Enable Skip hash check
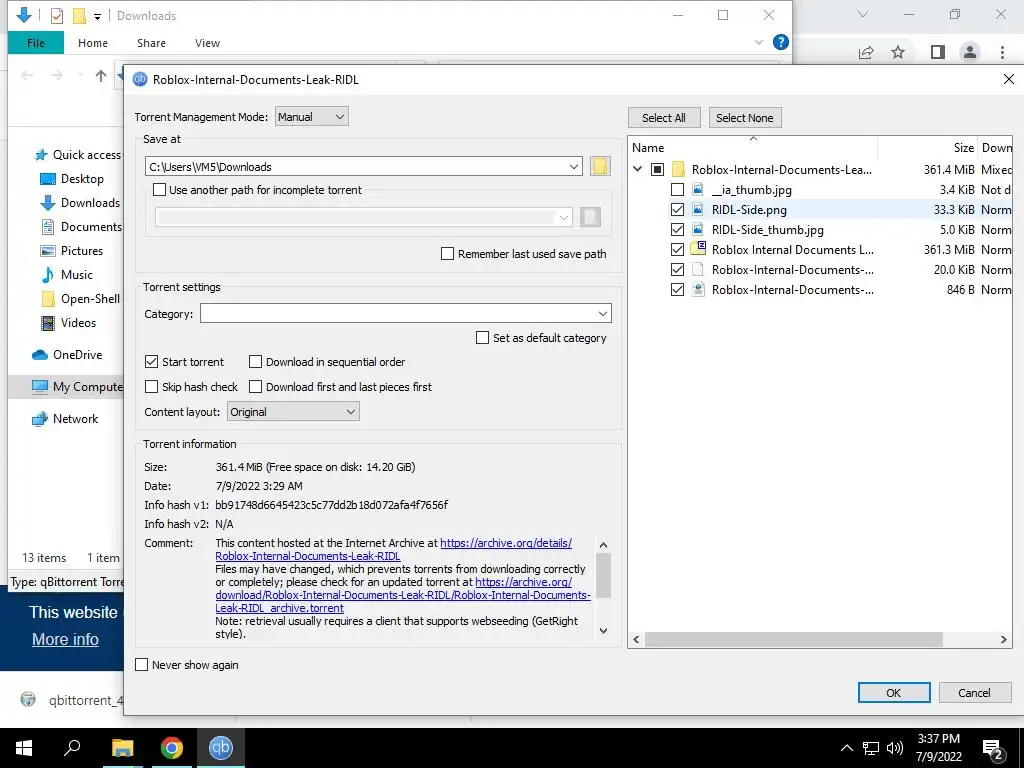 pos(152,387)
